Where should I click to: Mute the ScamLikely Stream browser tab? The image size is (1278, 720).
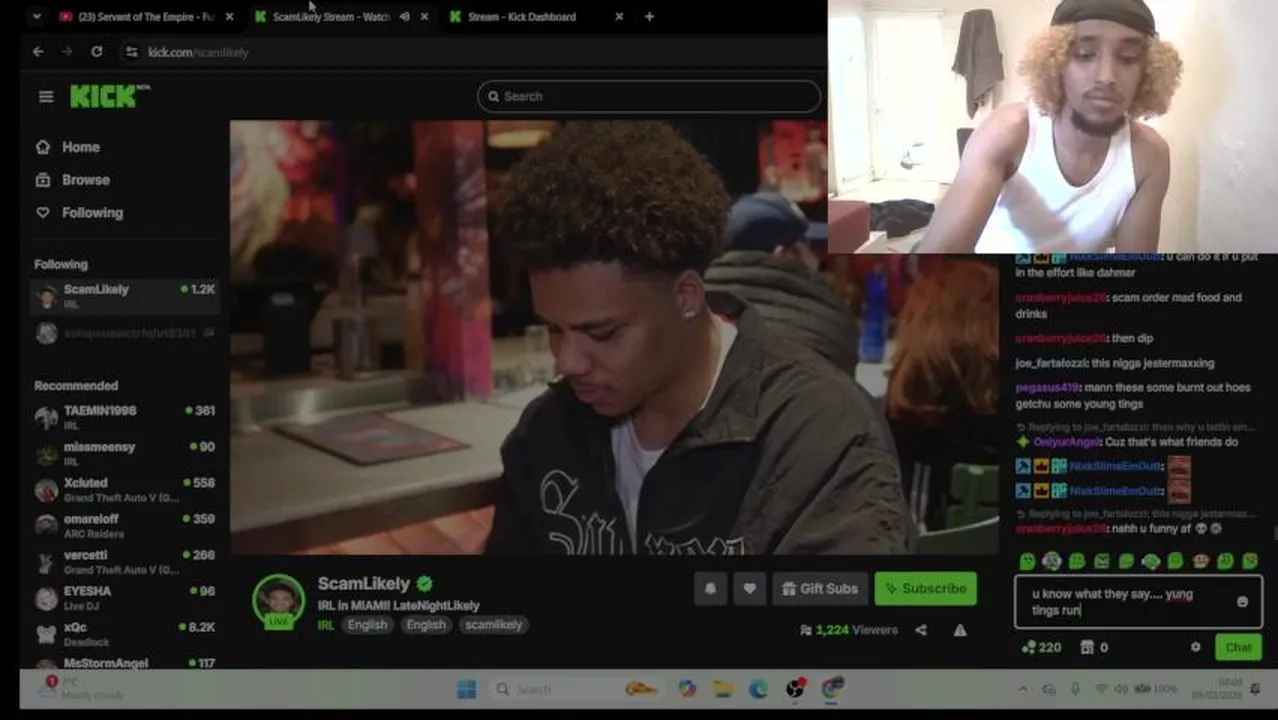coord(404,17)
